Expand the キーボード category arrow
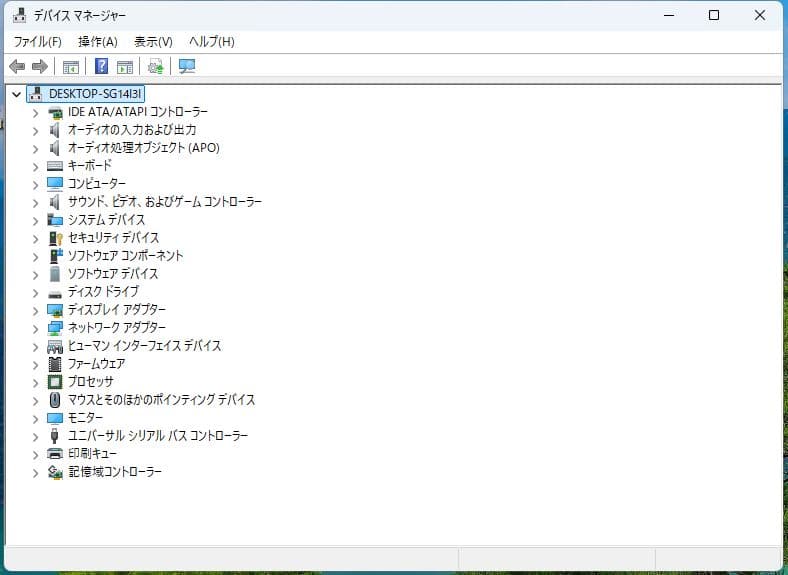The height and width of the screenshot is (575, 788). pos(35,167)
